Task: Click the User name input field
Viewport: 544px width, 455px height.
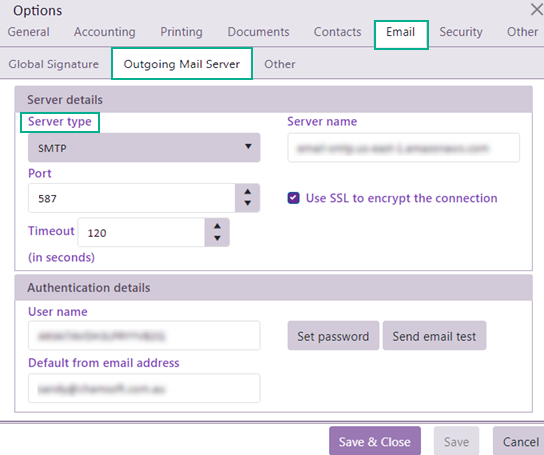Action: click(144, 335)
